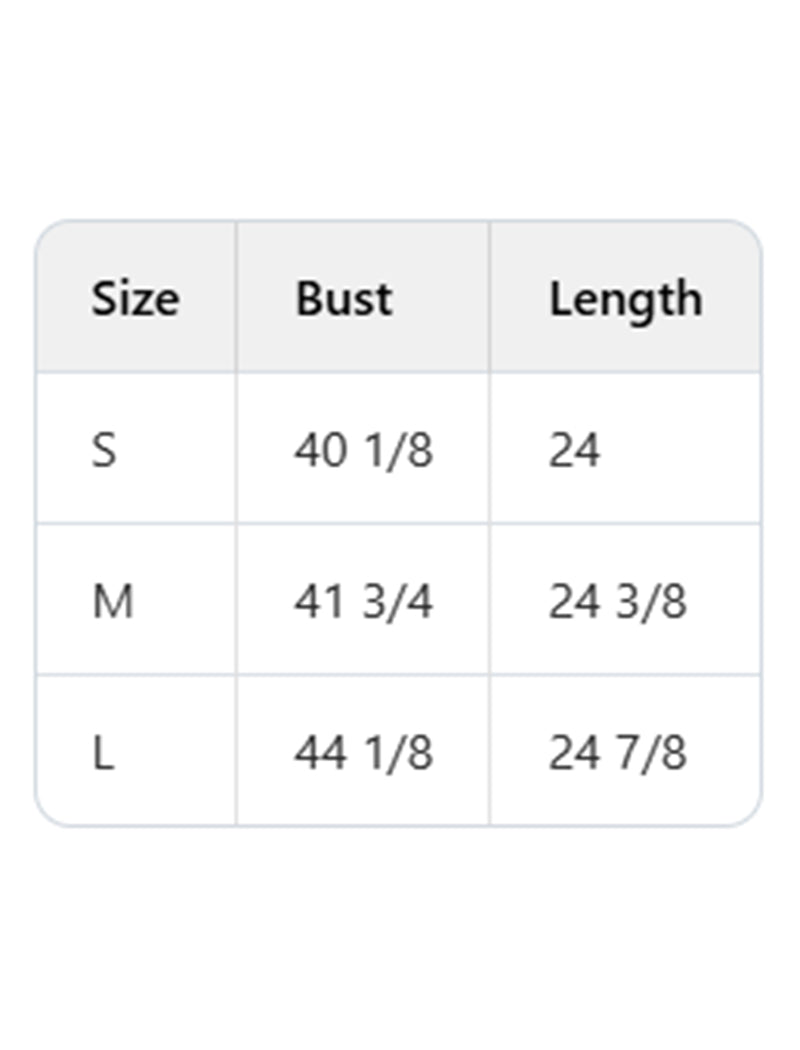Pick the 24 7/8 length value
The width and height of the screenshot is (800, 1050).
point(617,753)
